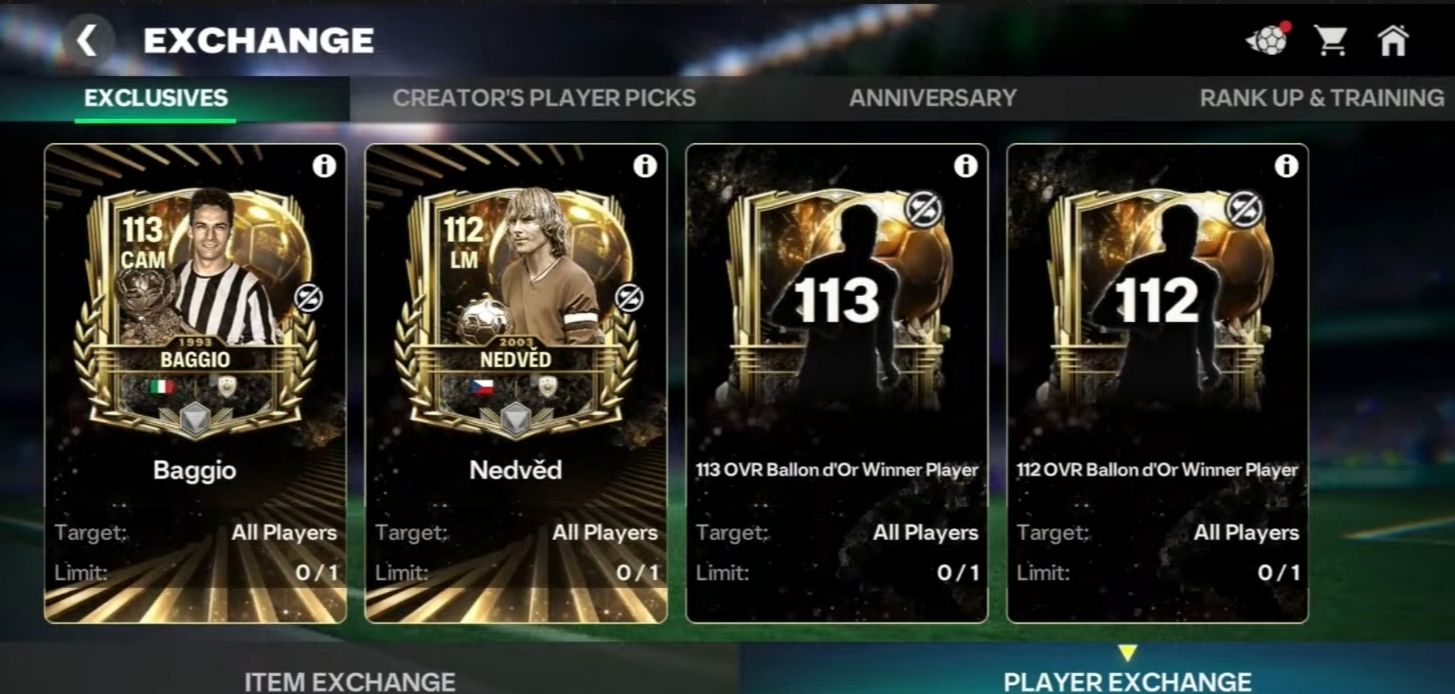1455x694 pixels.
Task: Open the football notifications icon
Action: click(x=1268, y=40)
